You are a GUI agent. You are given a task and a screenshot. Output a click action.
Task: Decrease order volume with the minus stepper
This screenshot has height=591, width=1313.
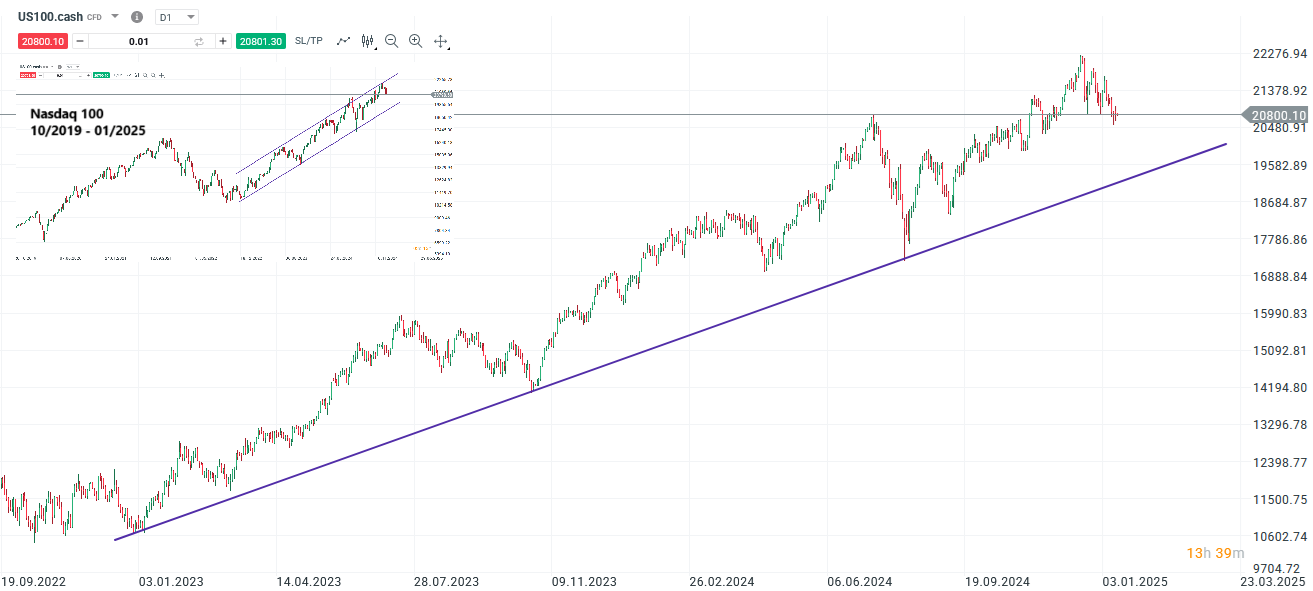click(80, 41)
